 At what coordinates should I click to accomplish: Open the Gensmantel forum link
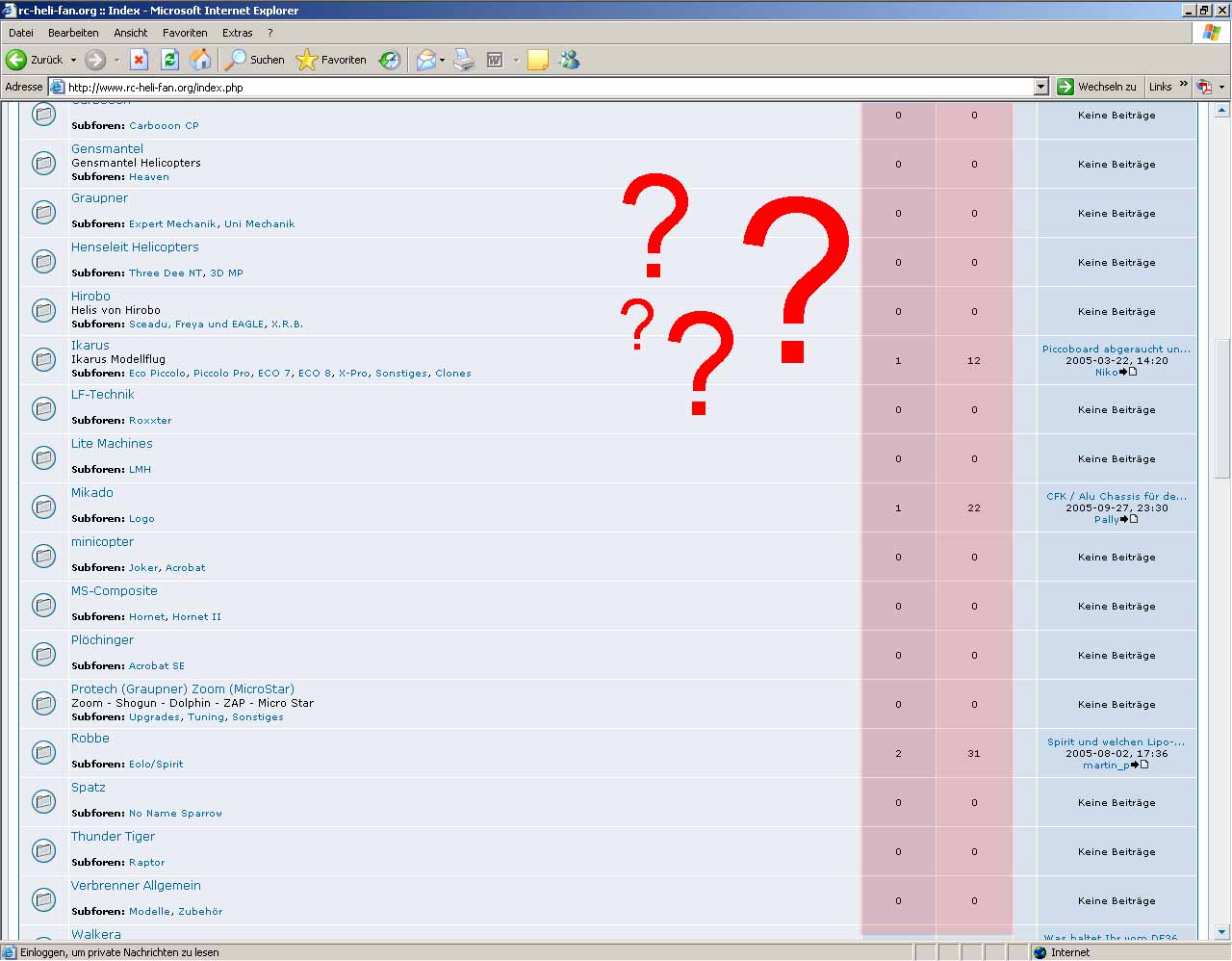coord(107,148)
